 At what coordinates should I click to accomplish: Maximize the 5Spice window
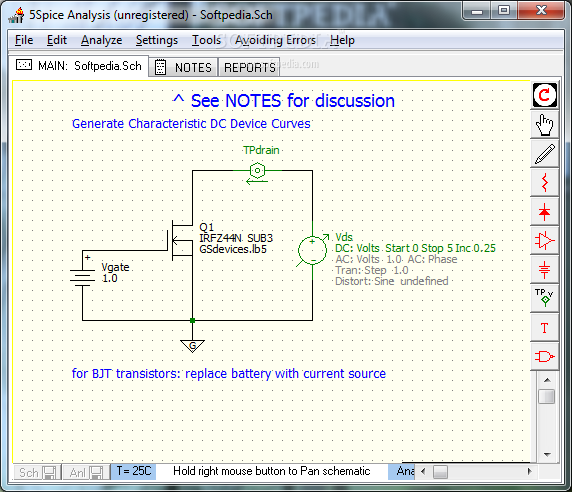click(x=504, y=11)
